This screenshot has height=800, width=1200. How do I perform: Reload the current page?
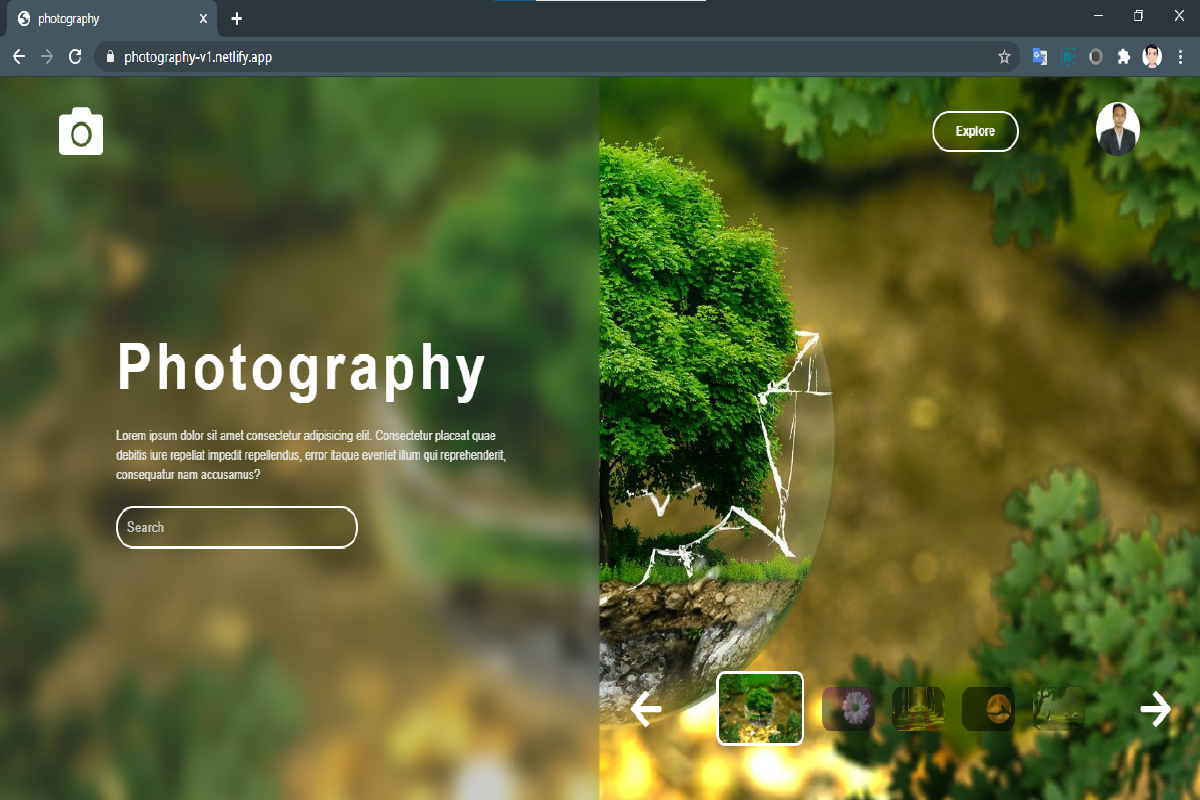click(x=74, y=57)
